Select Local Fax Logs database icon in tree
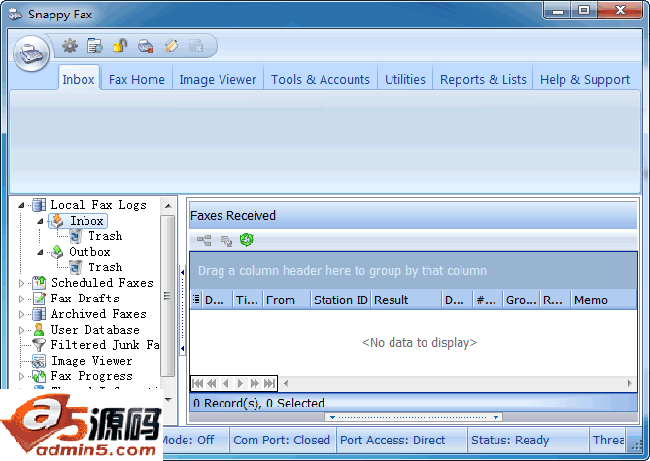The height and width of the screenshot is (461, 650). point(39,205)
